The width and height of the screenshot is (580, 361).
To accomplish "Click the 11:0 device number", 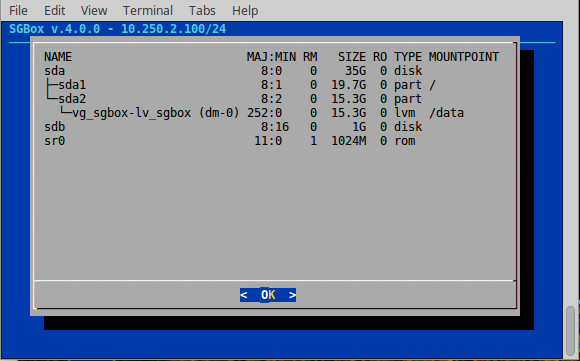I will (x=268, y=141).
